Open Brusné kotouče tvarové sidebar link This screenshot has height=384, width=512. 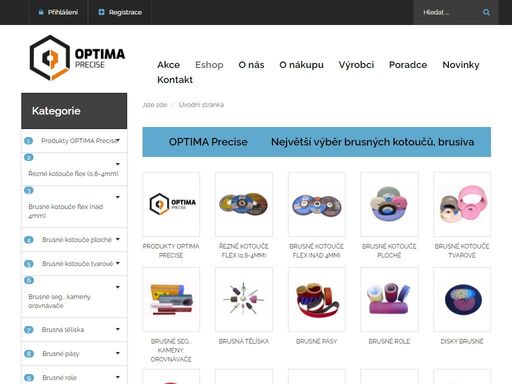click(78, 264)
